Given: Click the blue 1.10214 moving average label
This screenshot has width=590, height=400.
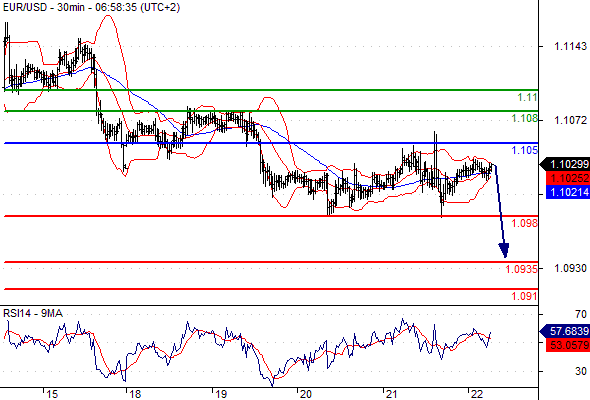Looking at the screenshot, I should point(567,192).
